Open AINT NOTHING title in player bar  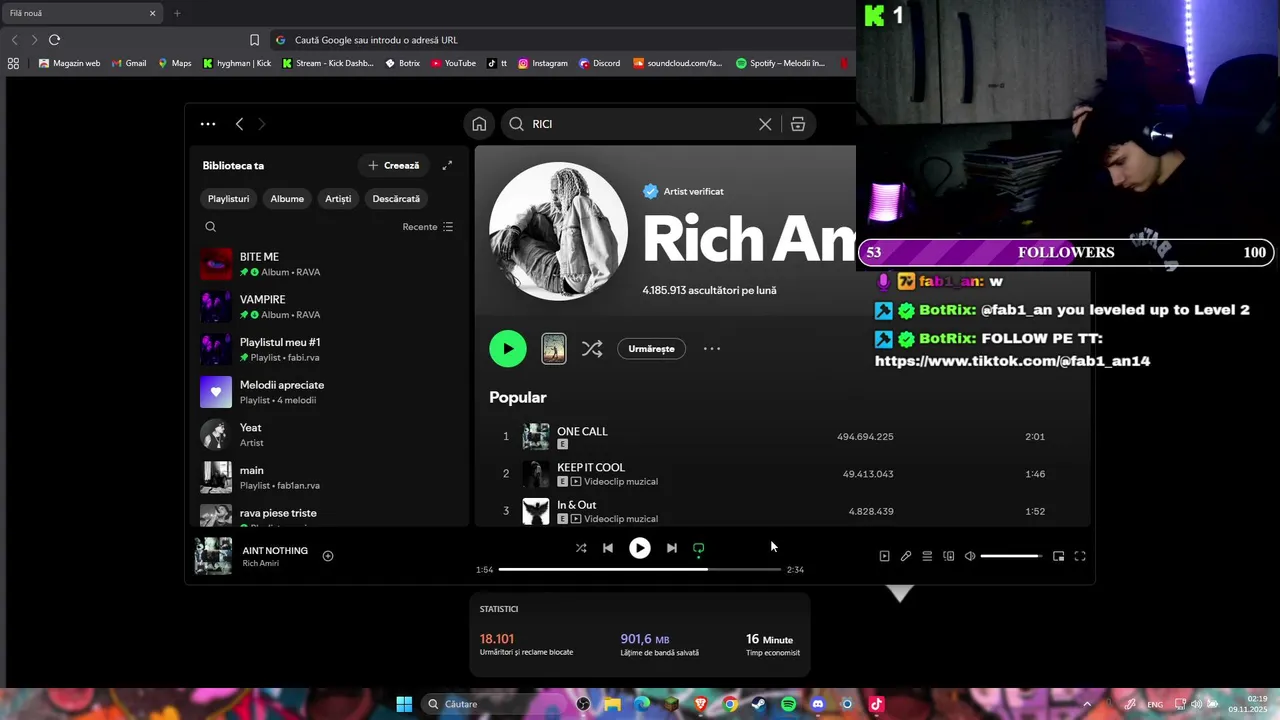[275, 551]
